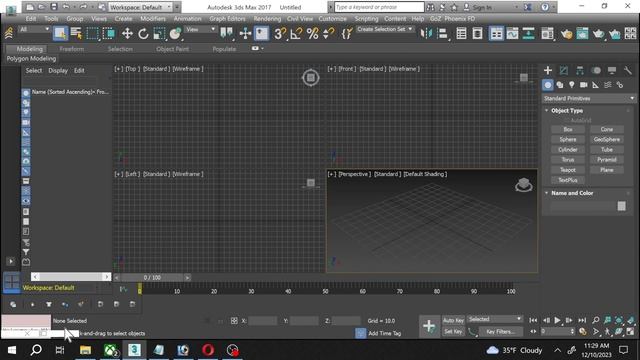Open the Curve Editor icon

(x=512, y=33)
